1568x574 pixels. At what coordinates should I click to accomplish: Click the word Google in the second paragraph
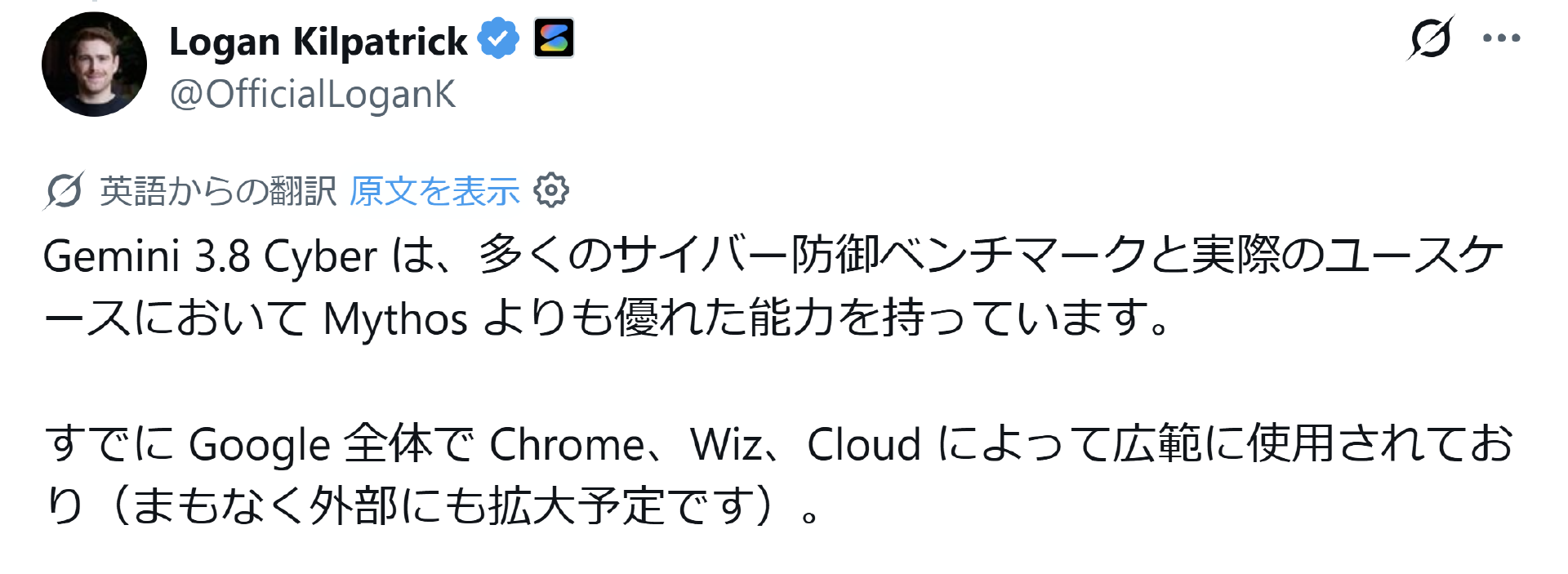[x=260, y=446]
